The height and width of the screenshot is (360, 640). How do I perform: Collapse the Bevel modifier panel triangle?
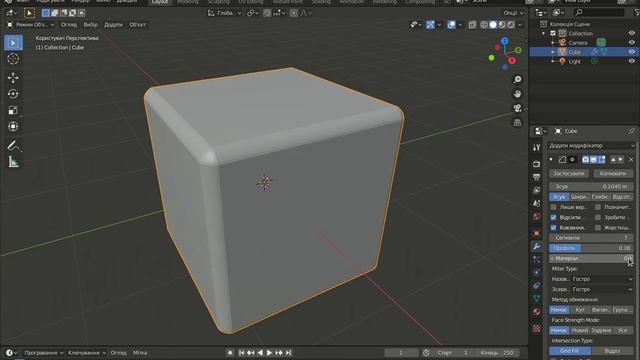[551, 160]
